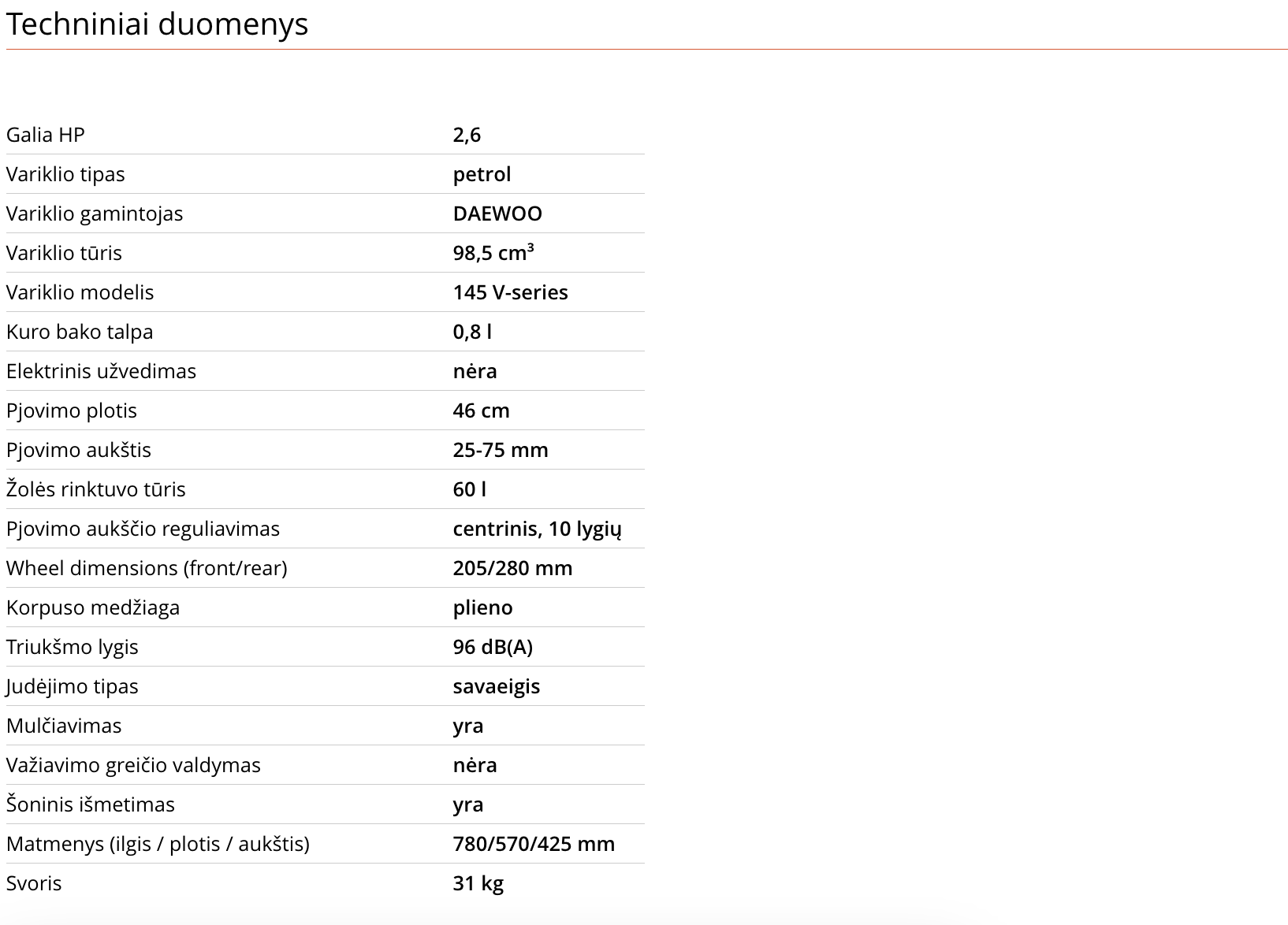Select the value '46 cm'
The width and height of the screenshot is (1288, 925).
click(482, 410)
